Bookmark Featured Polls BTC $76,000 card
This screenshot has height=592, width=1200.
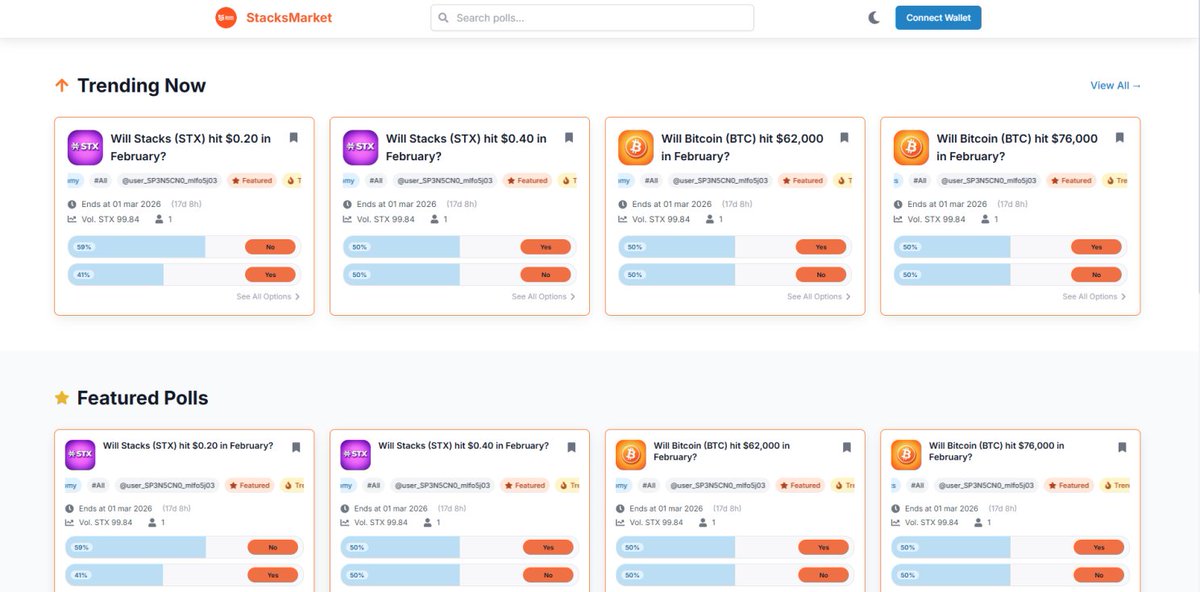pos(1122,448)
